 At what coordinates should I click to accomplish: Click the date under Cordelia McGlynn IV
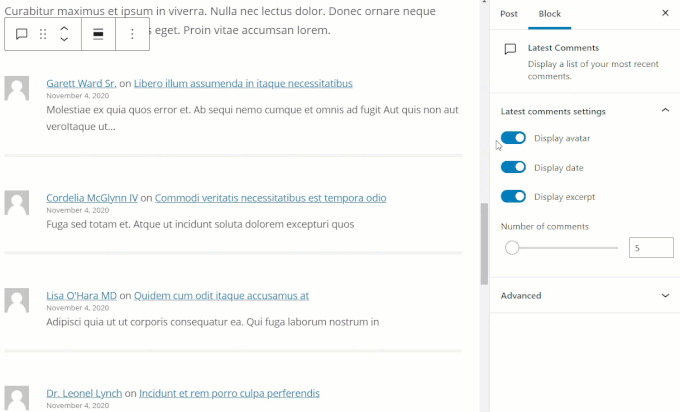pyautogui.click(x=78, y=210)
